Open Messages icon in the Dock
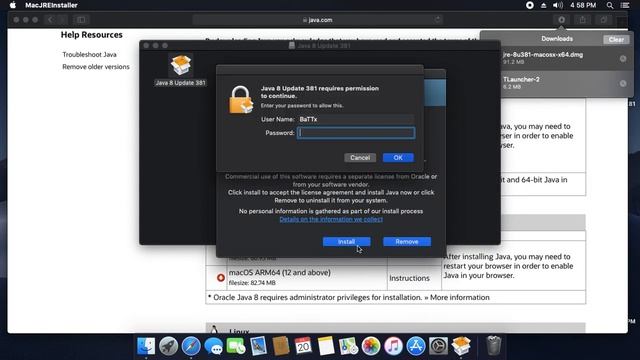This screenshot has height=360, width=640. tap(213, 346)
